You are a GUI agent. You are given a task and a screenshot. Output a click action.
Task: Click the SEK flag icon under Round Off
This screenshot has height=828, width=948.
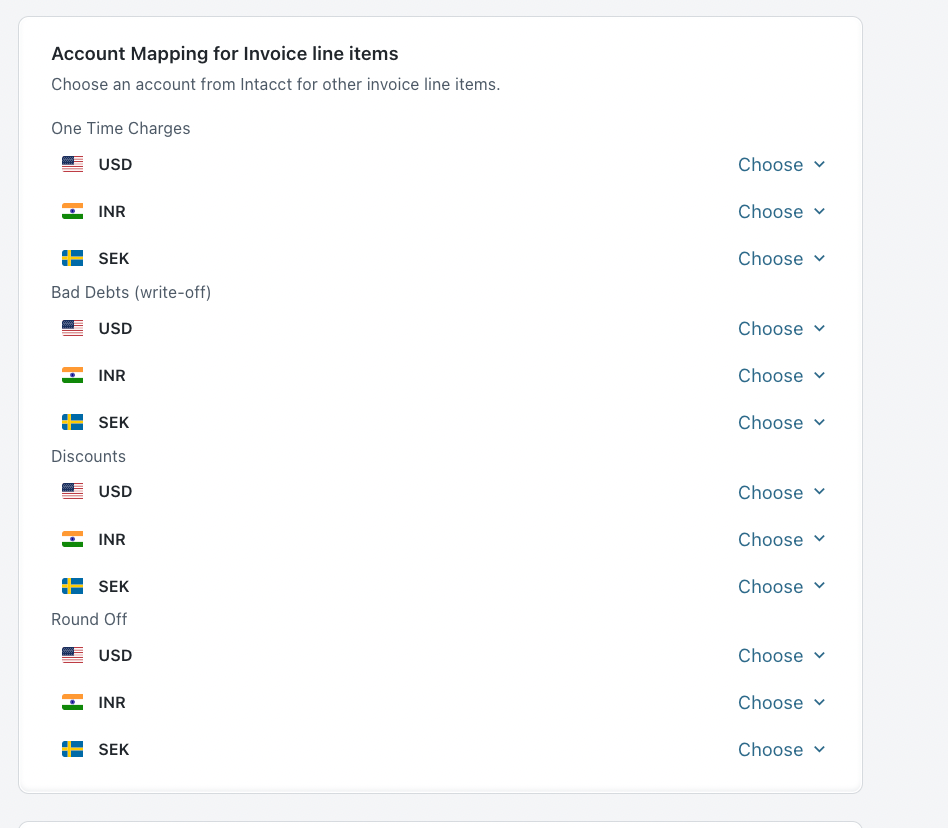(72, 749)
